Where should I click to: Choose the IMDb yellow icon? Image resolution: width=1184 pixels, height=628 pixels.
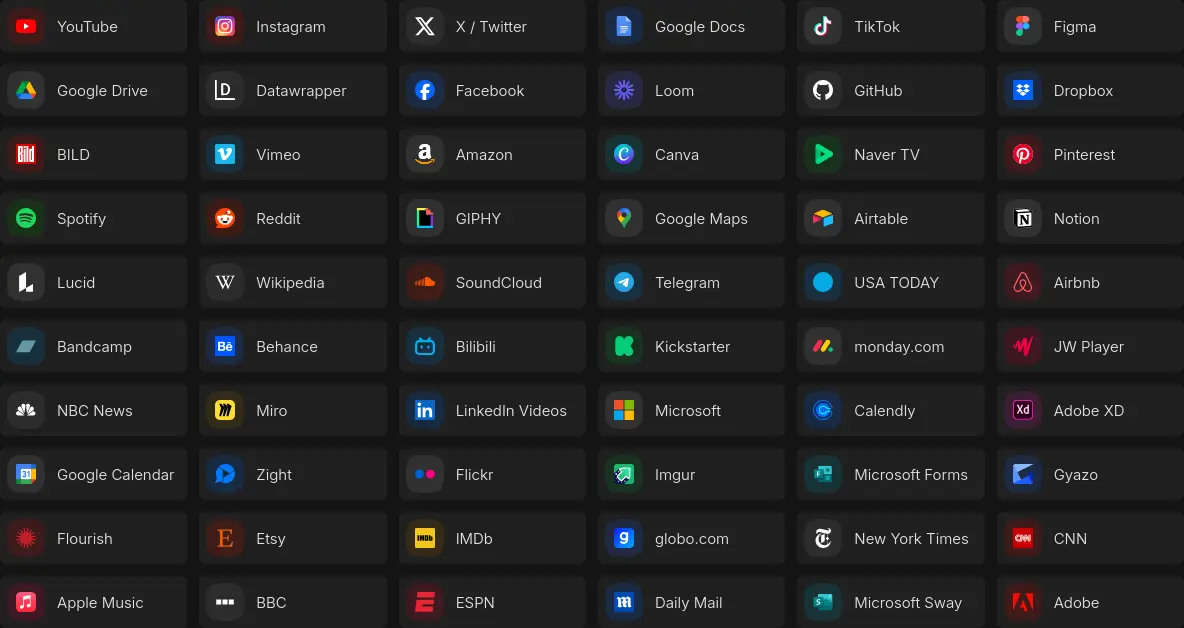pyautogui.click(x=424, y=538)
